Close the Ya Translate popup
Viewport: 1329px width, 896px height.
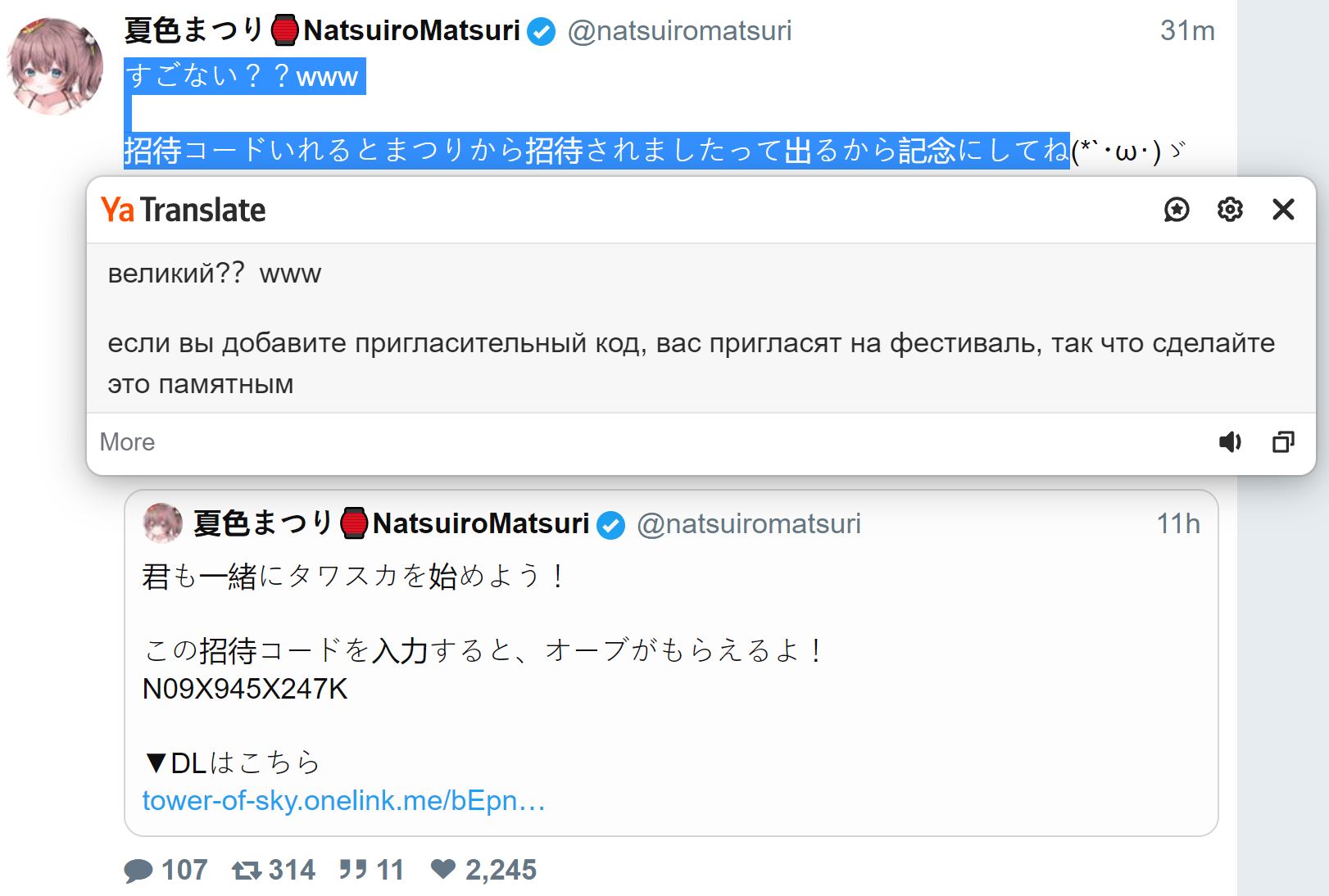pos(1283,210)
